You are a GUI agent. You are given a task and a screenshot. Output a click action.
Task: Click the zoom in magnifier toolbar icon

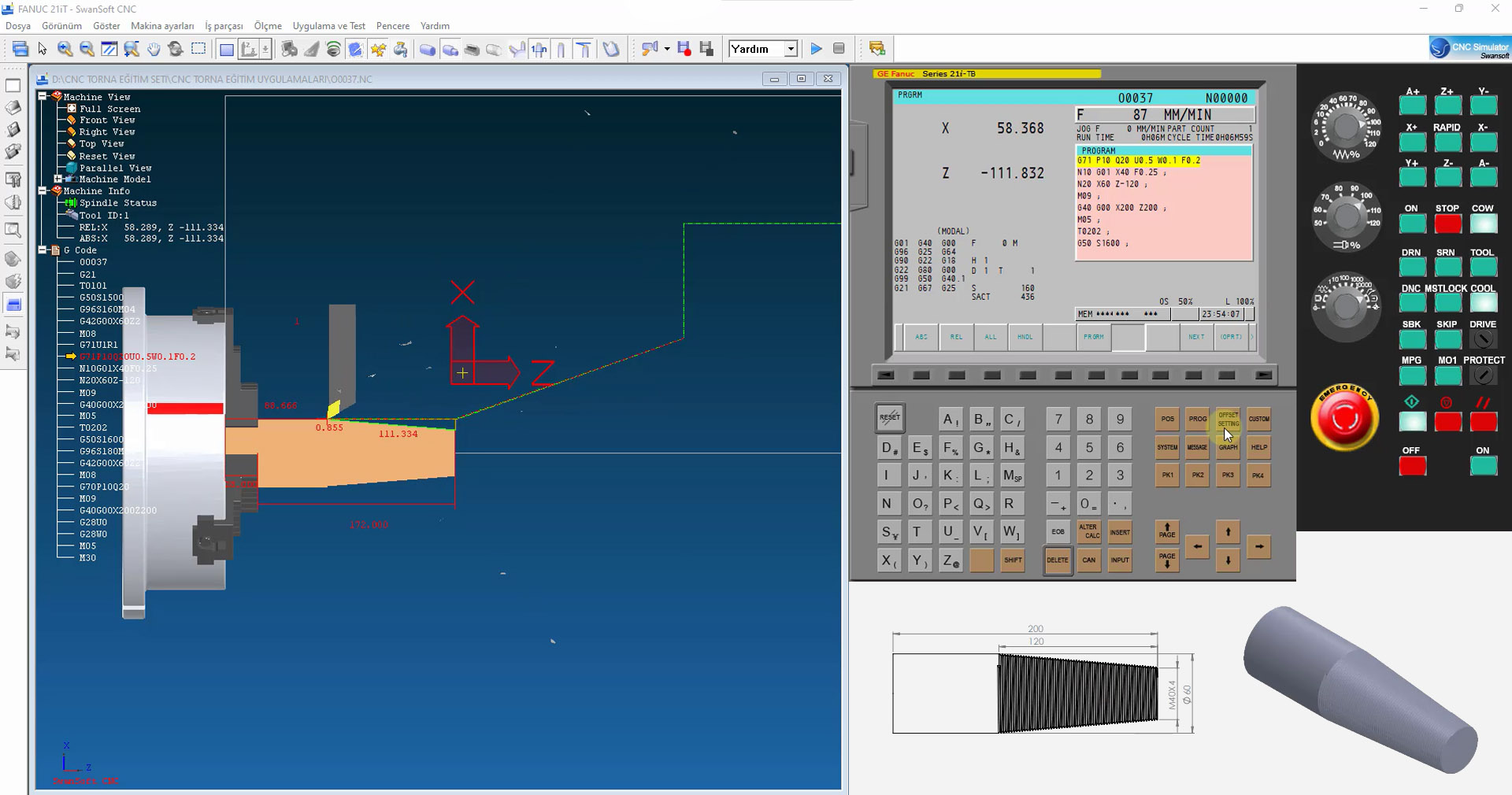(x=65, y=49)
